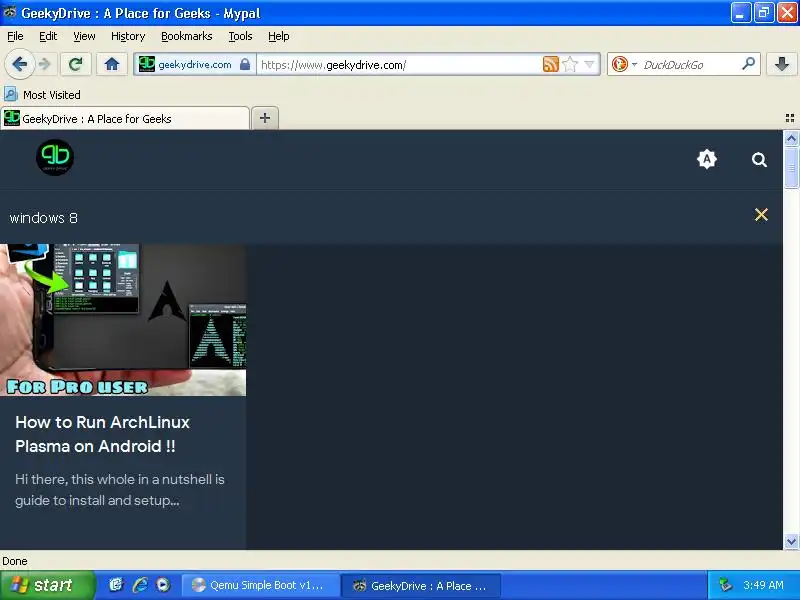
Task: Open the Home page button
Action: pos(112,64)
